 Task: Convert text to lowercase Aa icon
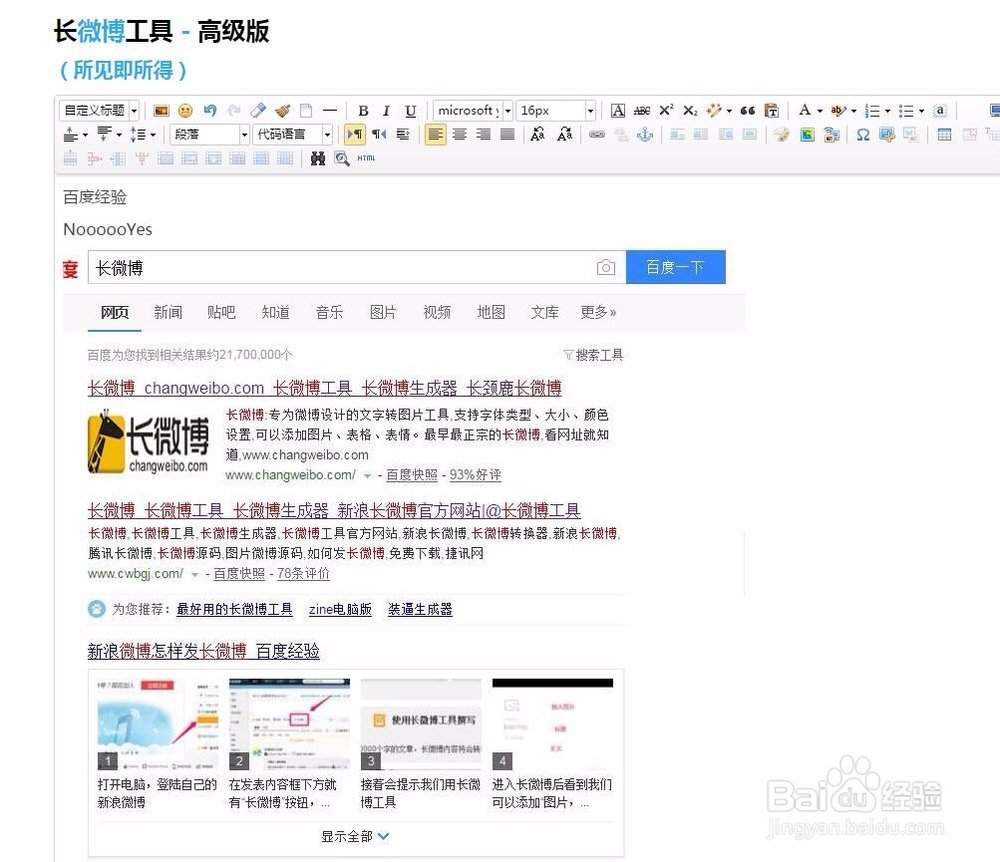[564, 134]
